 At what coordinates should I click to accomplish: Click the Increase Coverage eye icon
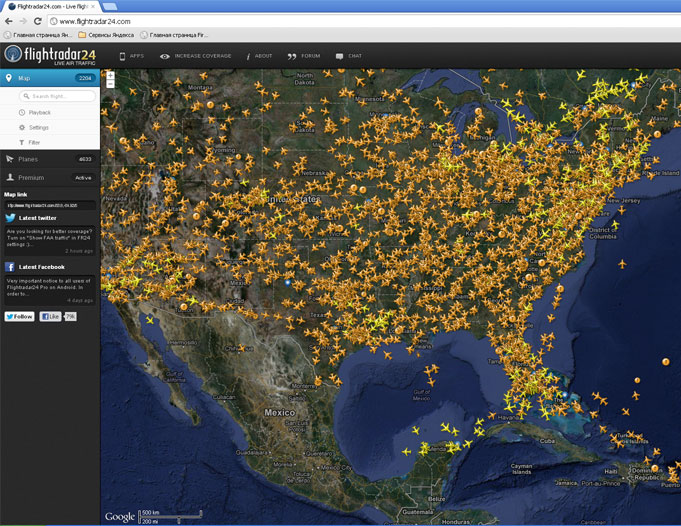pyautogui.click(x=165, y=56)
